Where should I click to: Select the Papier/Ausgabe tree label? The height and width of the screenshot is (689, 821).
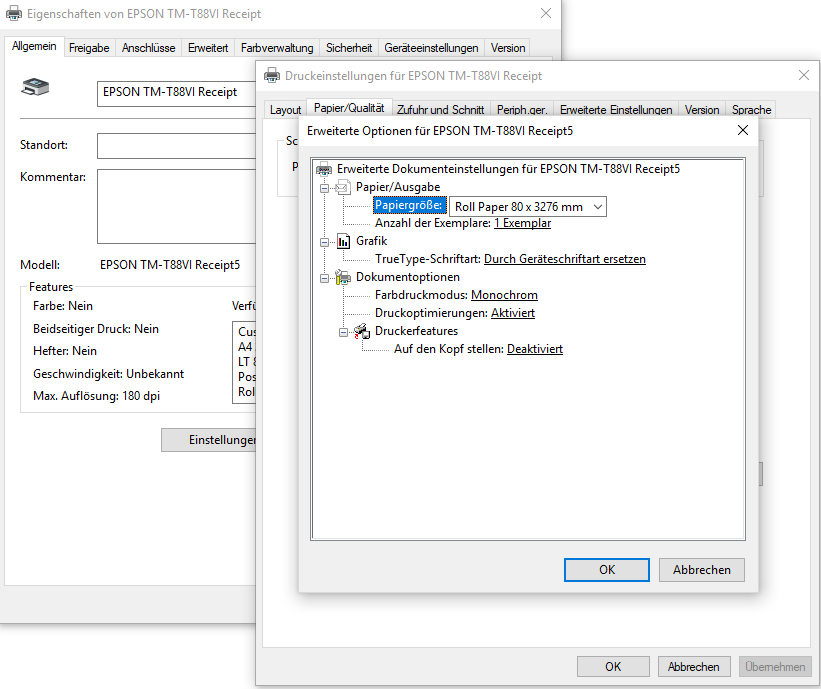(398, 187)
